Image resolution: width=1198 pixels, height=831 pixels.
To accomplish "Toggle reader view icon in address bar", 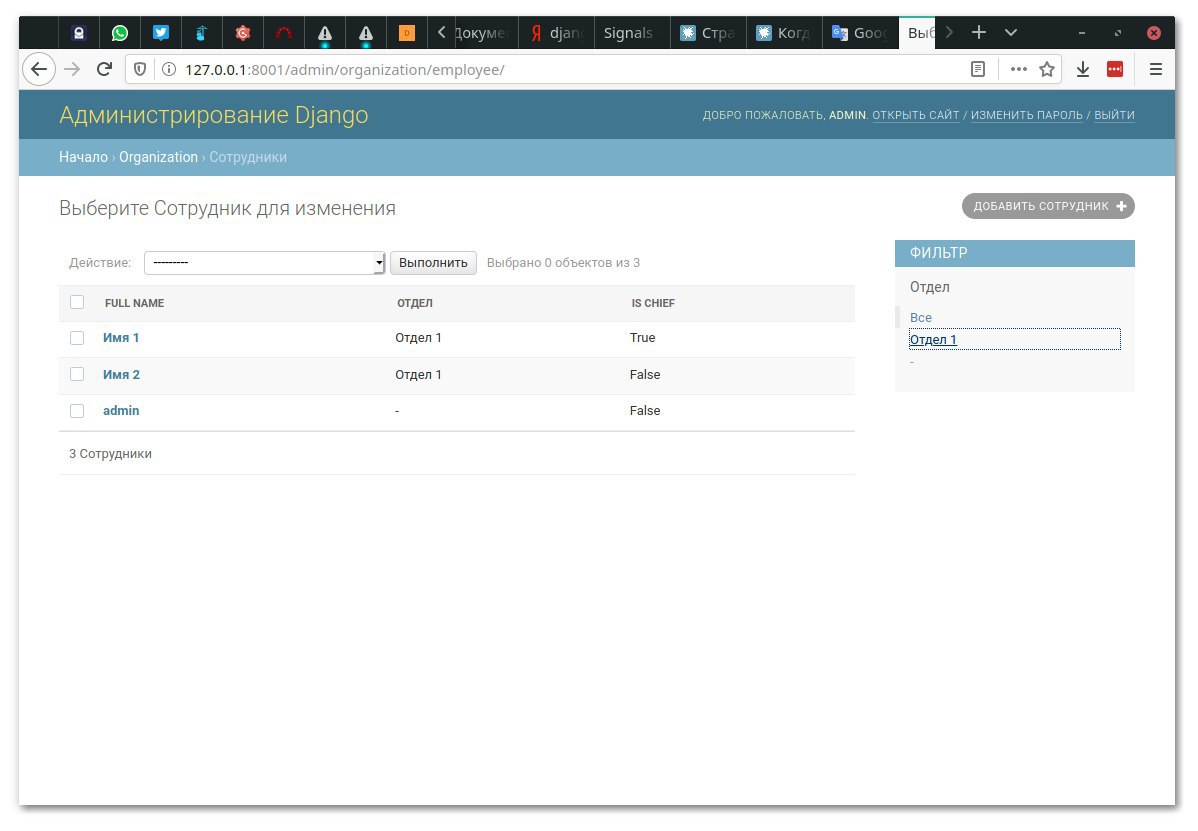I will 978,69.
